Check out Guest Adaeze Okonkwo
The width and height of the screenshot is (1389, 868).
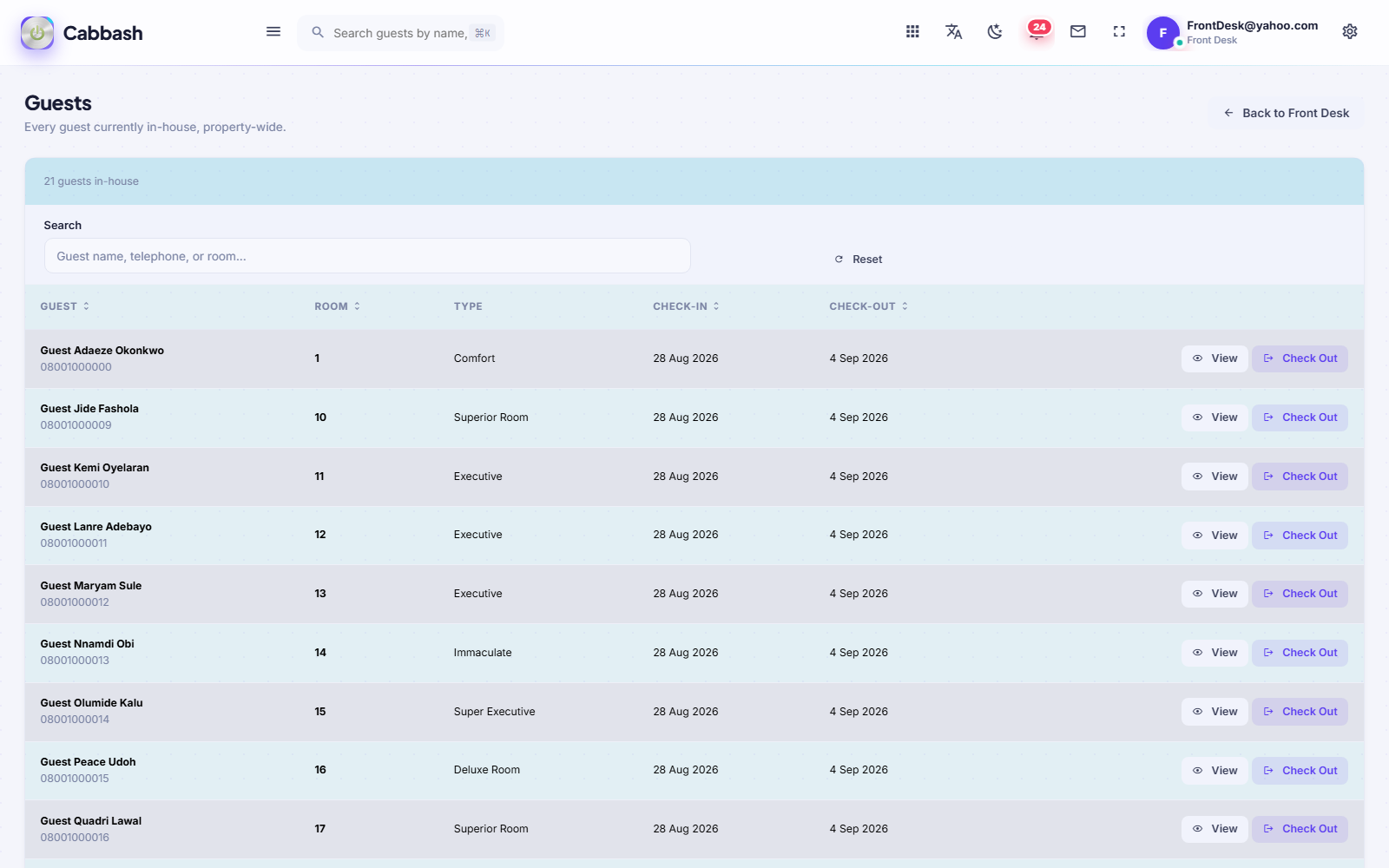1300,358
